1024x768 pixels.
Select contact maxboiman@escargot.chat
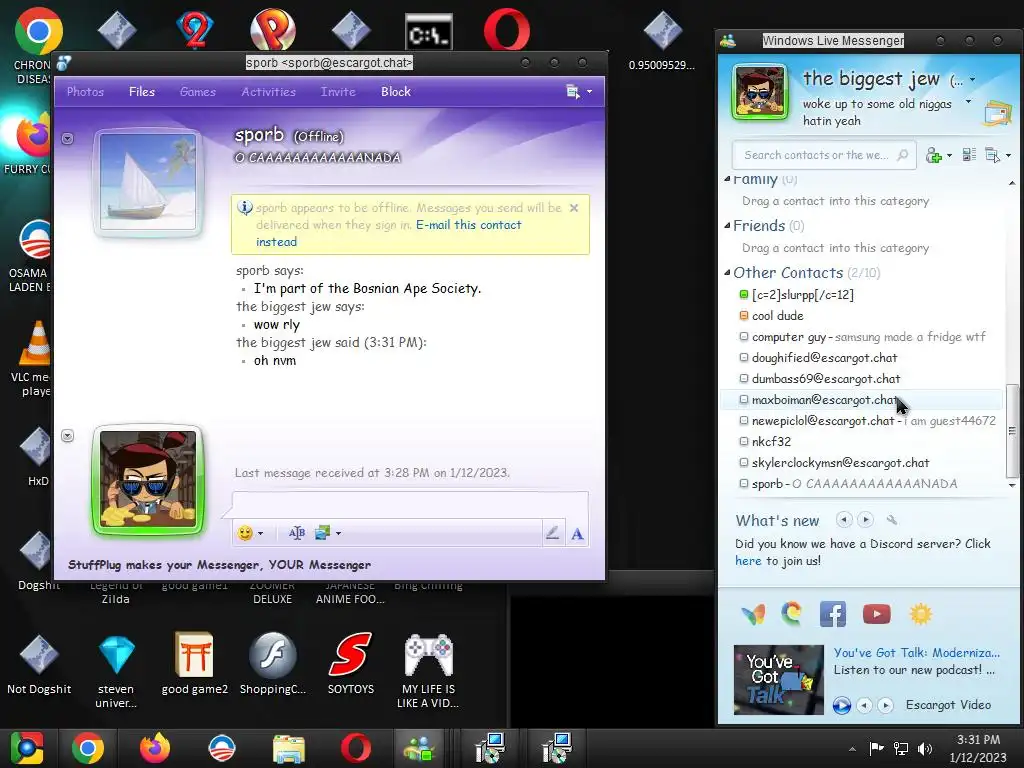(862, 400)
